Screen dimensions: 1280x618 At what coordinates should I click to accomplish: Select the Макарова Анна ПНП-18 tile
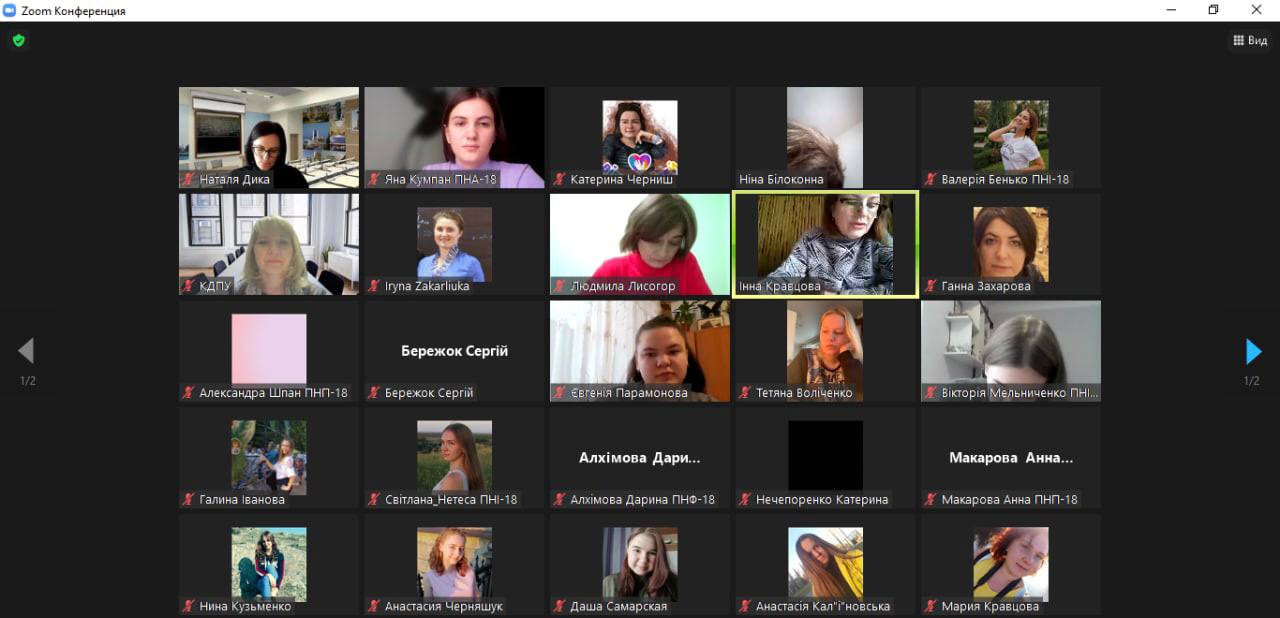point(1010,457)
